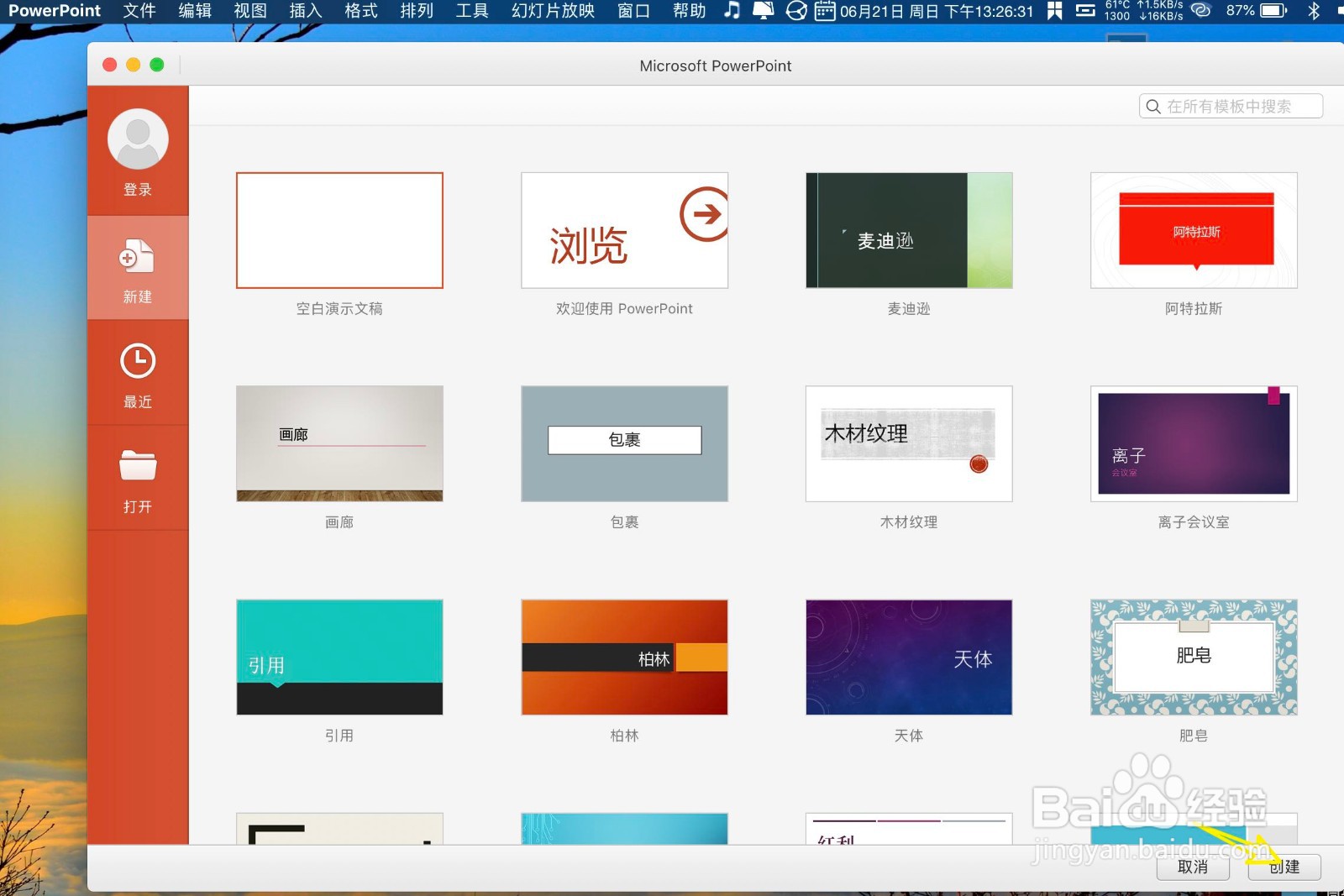Select the 柏林 template
Screen dimensions: 1344x896
click(623, 658)
